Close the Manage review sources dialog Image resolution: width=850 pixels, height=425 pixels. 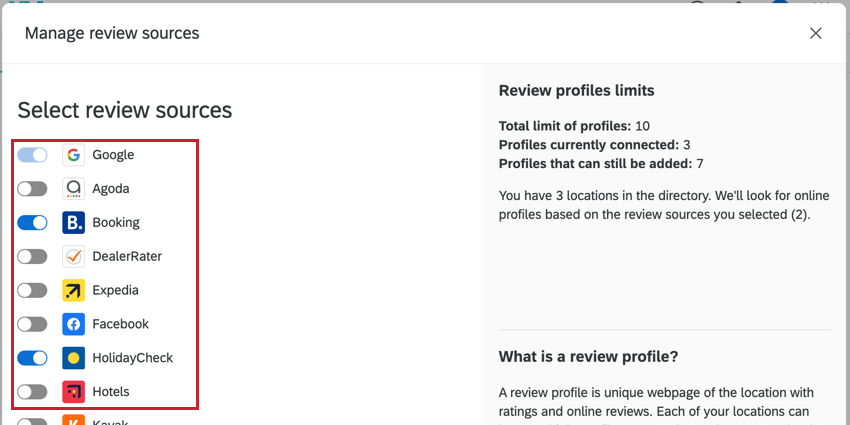(x=816, y=33)
